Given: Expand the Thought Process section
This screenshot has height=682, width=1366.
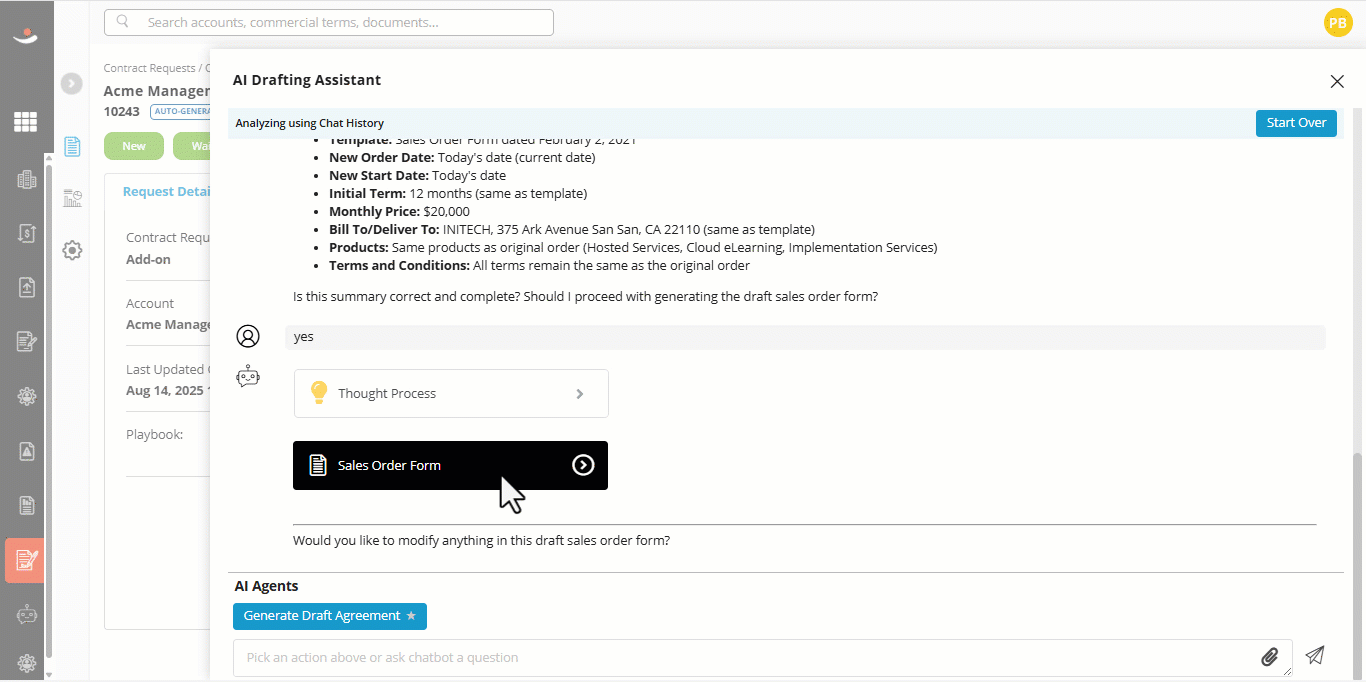Looking at the screenshot, I should [x=451, y=394].
